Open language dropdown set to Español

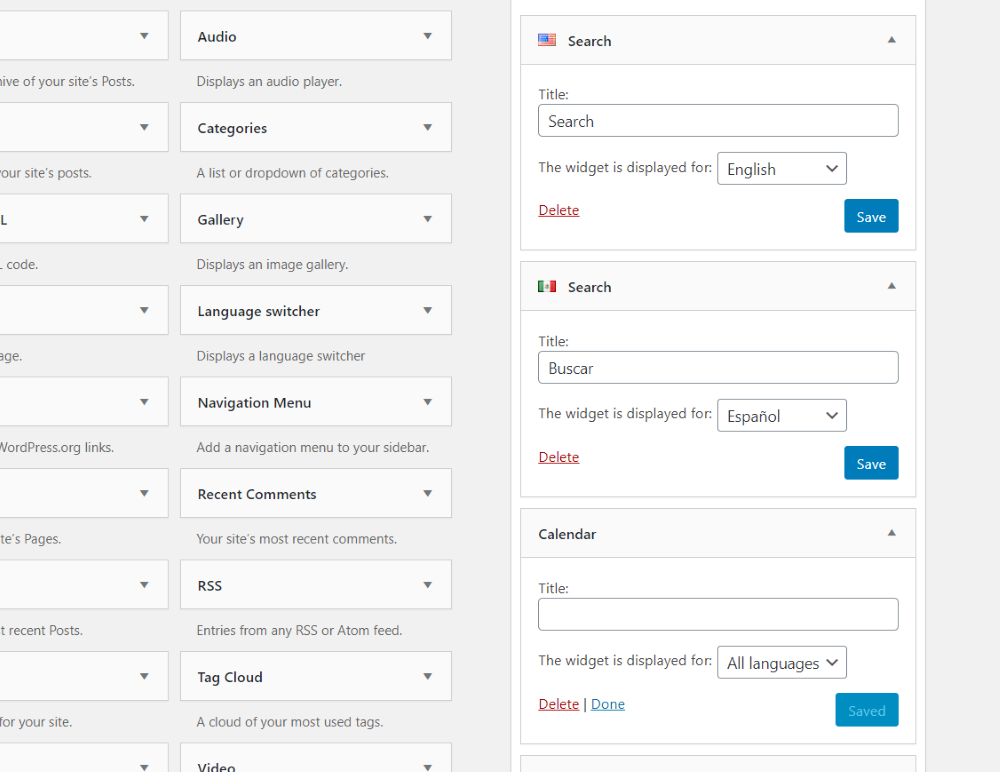point(781,416)
